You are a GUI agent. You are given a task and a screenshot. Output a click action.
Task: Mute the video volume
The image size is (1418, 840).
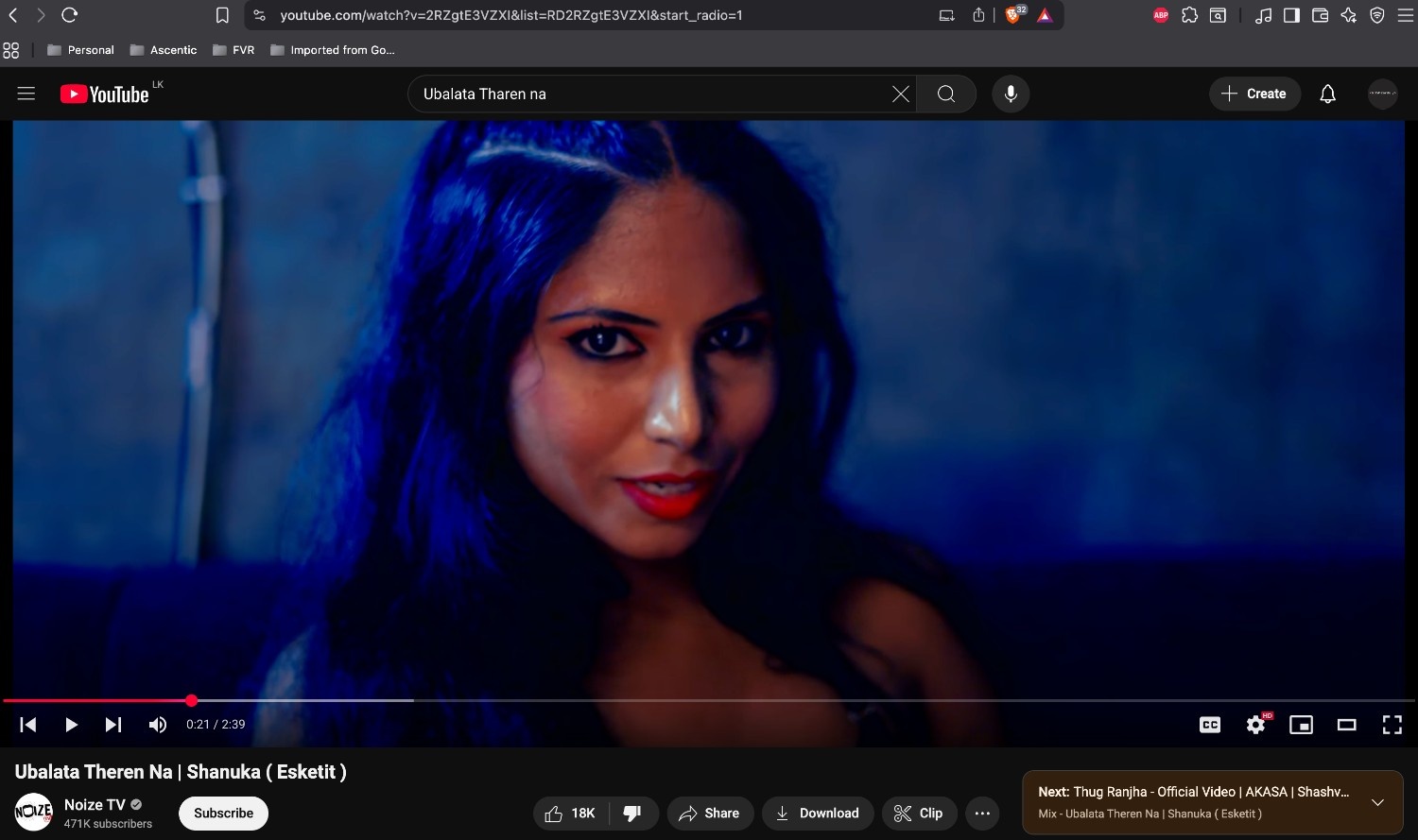tap(158, 725)
